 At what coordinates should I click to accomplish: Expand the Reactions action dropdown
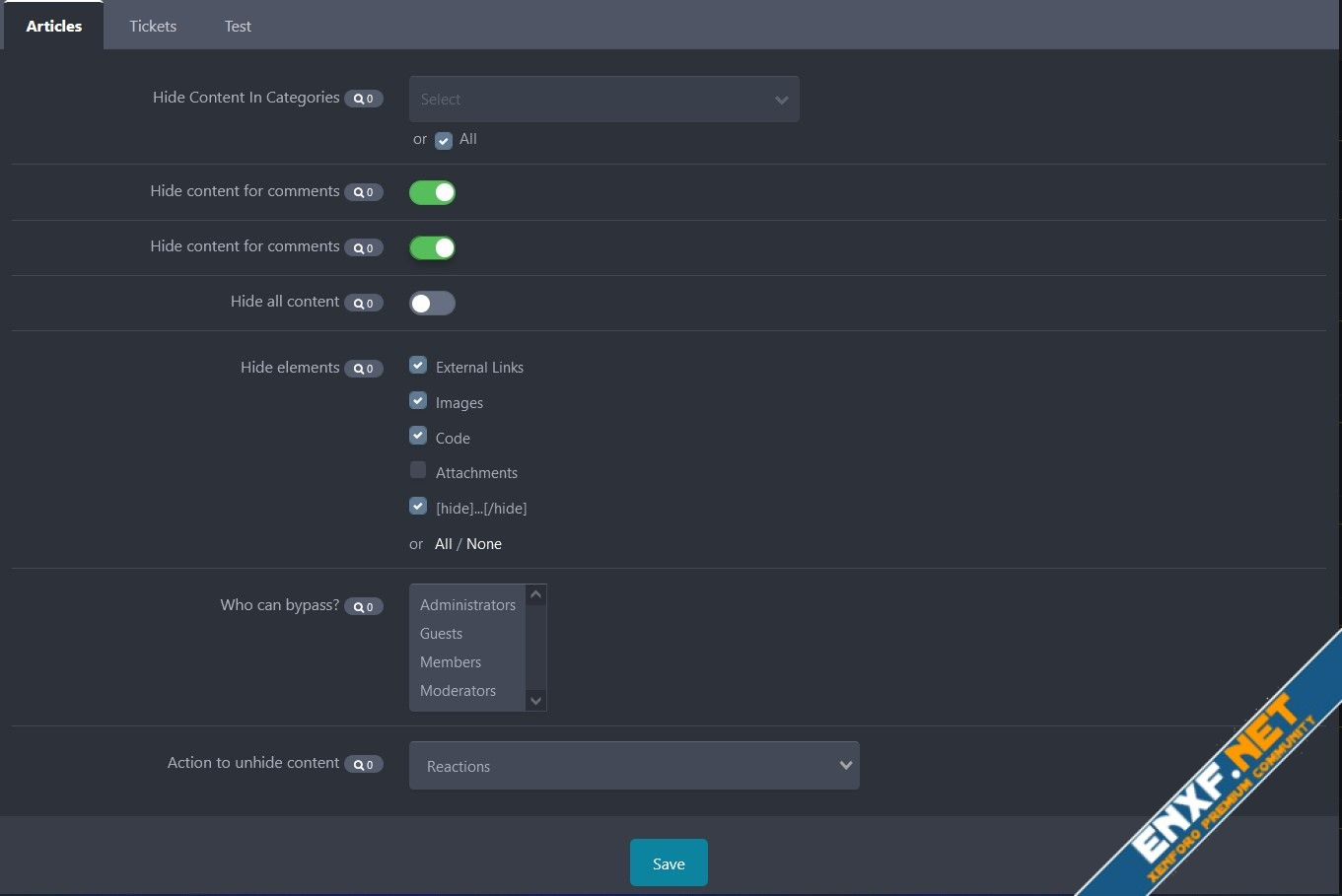(x=634, y=766)
